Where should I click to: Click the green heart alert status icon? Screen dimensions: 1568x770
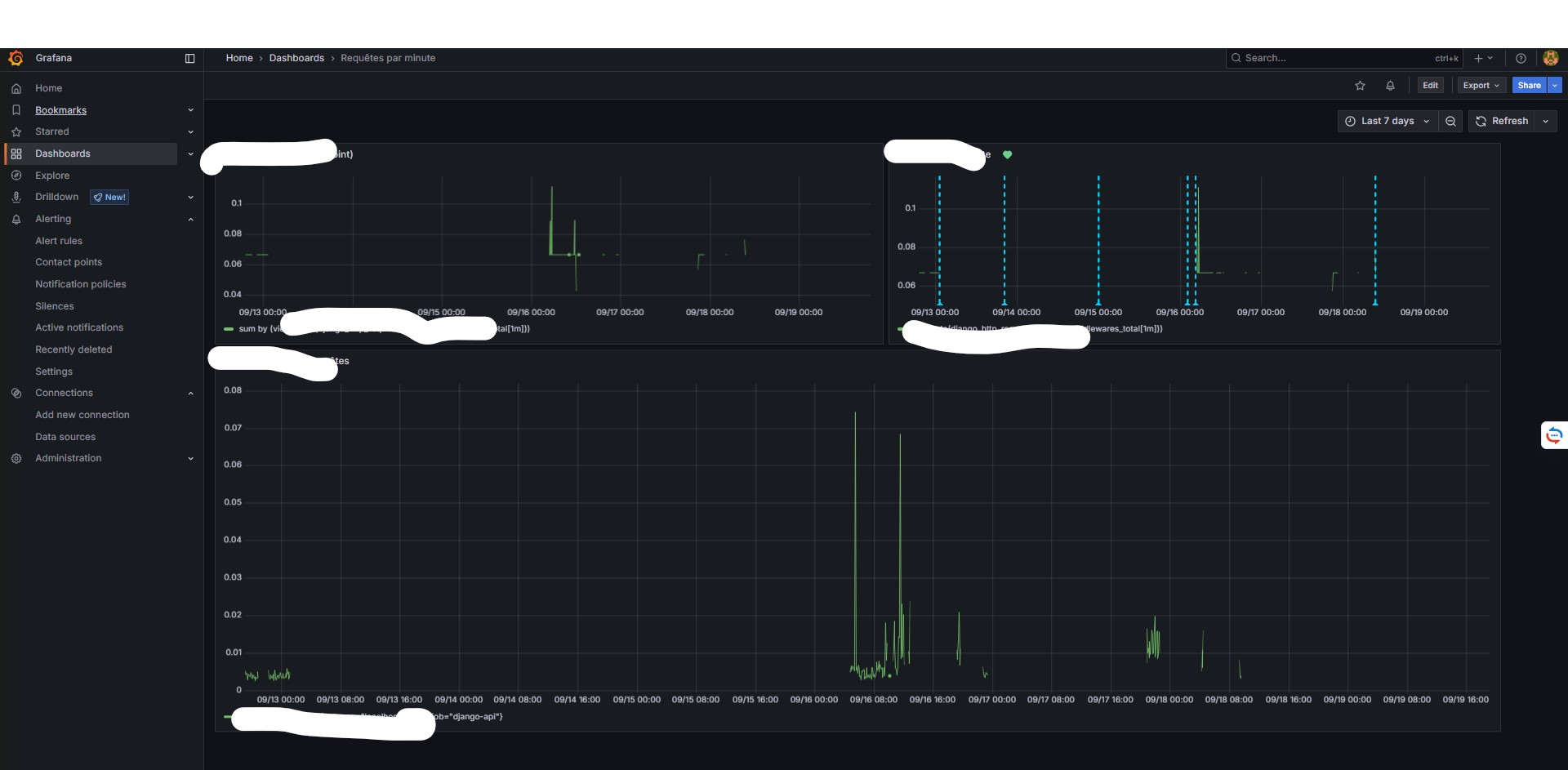point(1007,154)
